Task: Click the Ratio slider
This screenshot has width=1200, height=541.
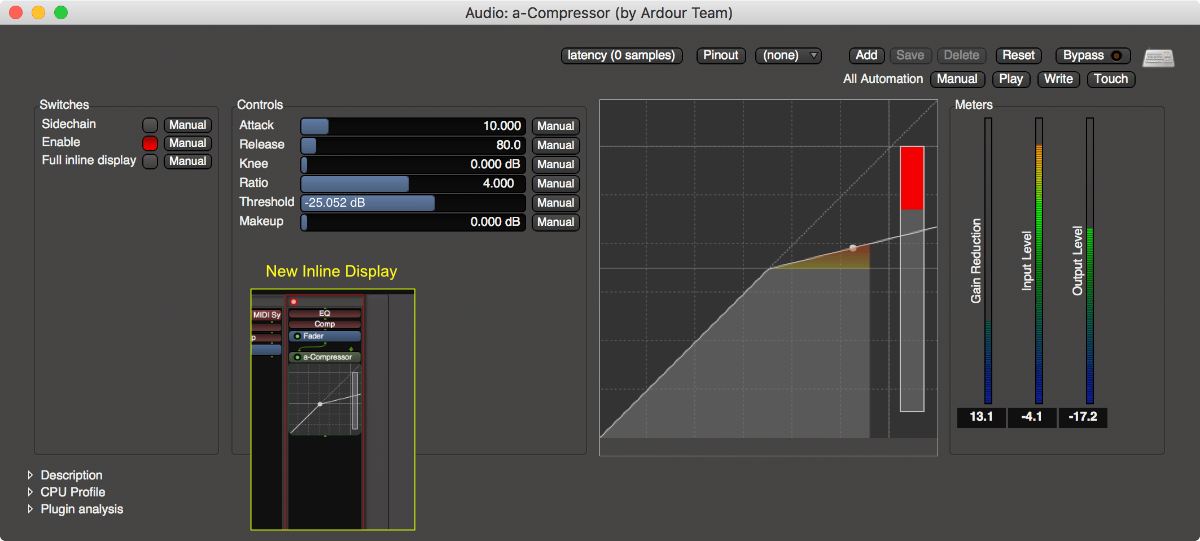Action: [413, 184]
